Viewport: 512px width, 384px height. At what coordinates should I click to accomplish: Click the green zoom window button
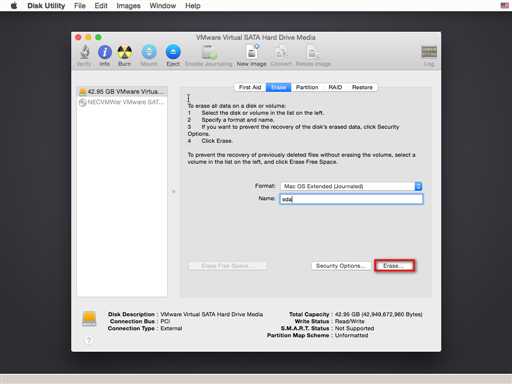pyautogui.click(x=98, y=37)
